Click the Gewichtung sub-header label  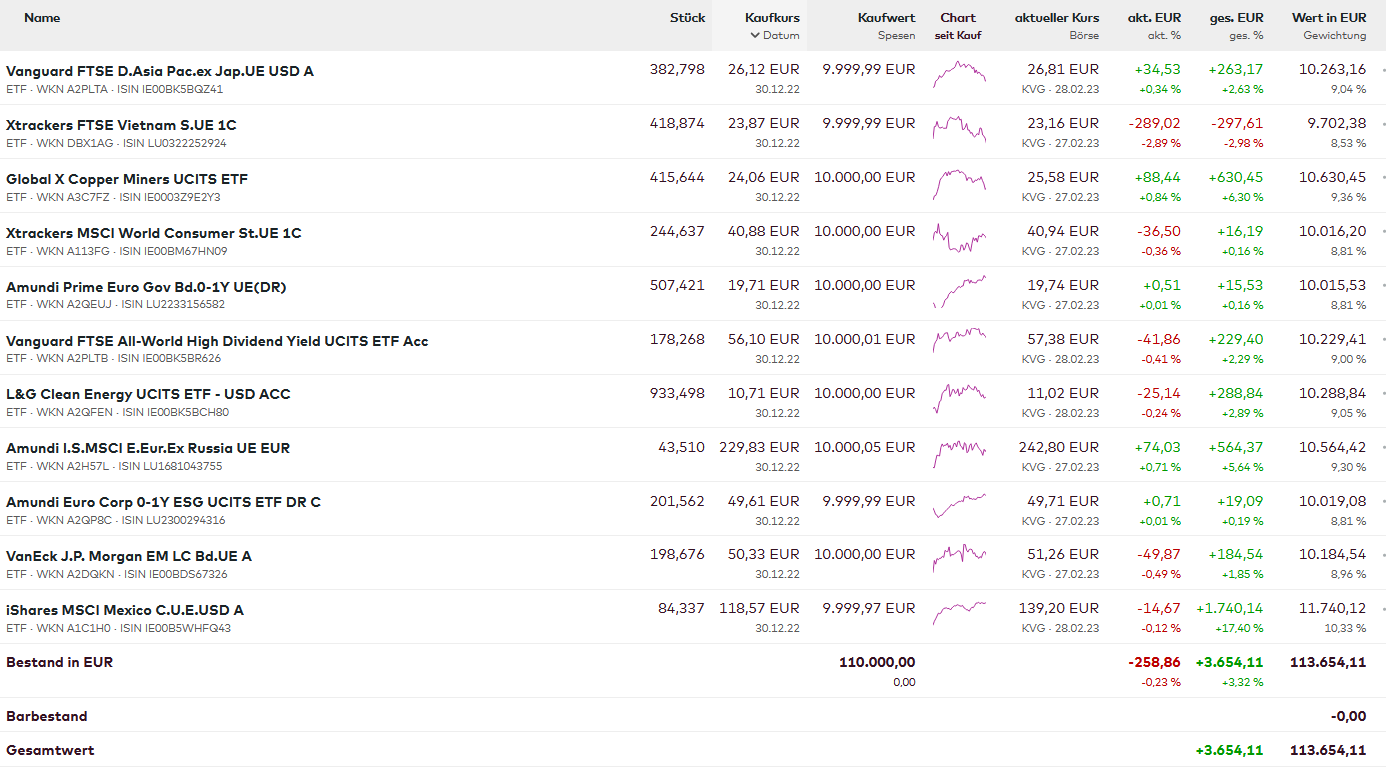click(1334, 36)
